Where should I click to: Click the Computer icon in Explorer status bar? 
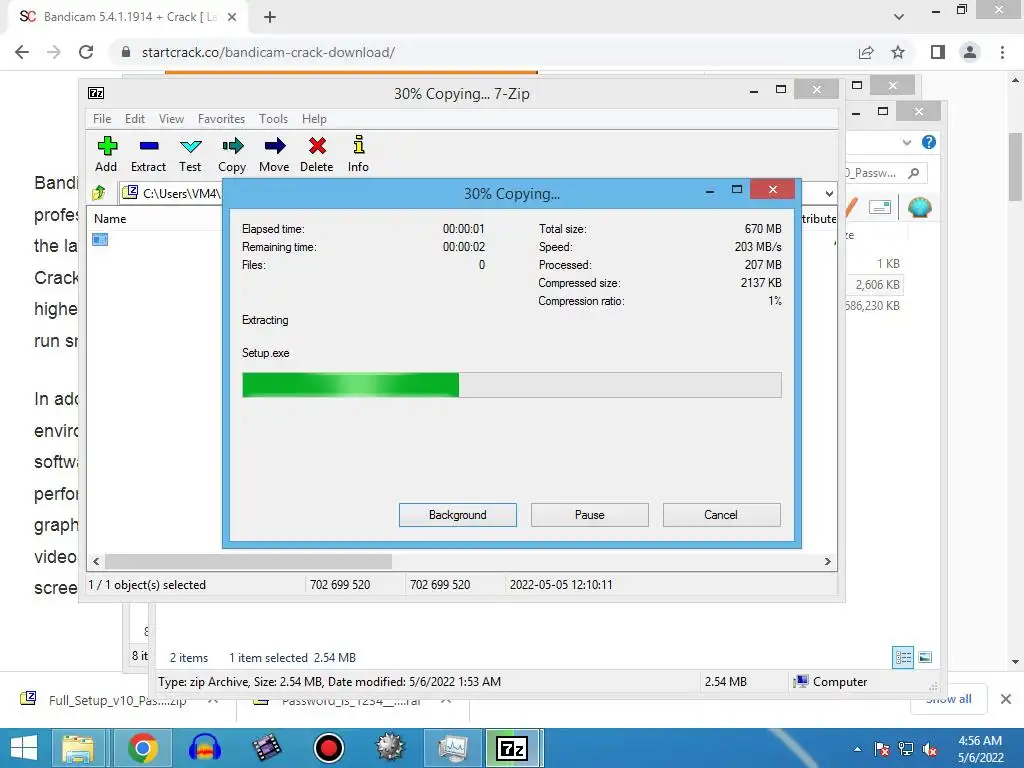(801, 682)
